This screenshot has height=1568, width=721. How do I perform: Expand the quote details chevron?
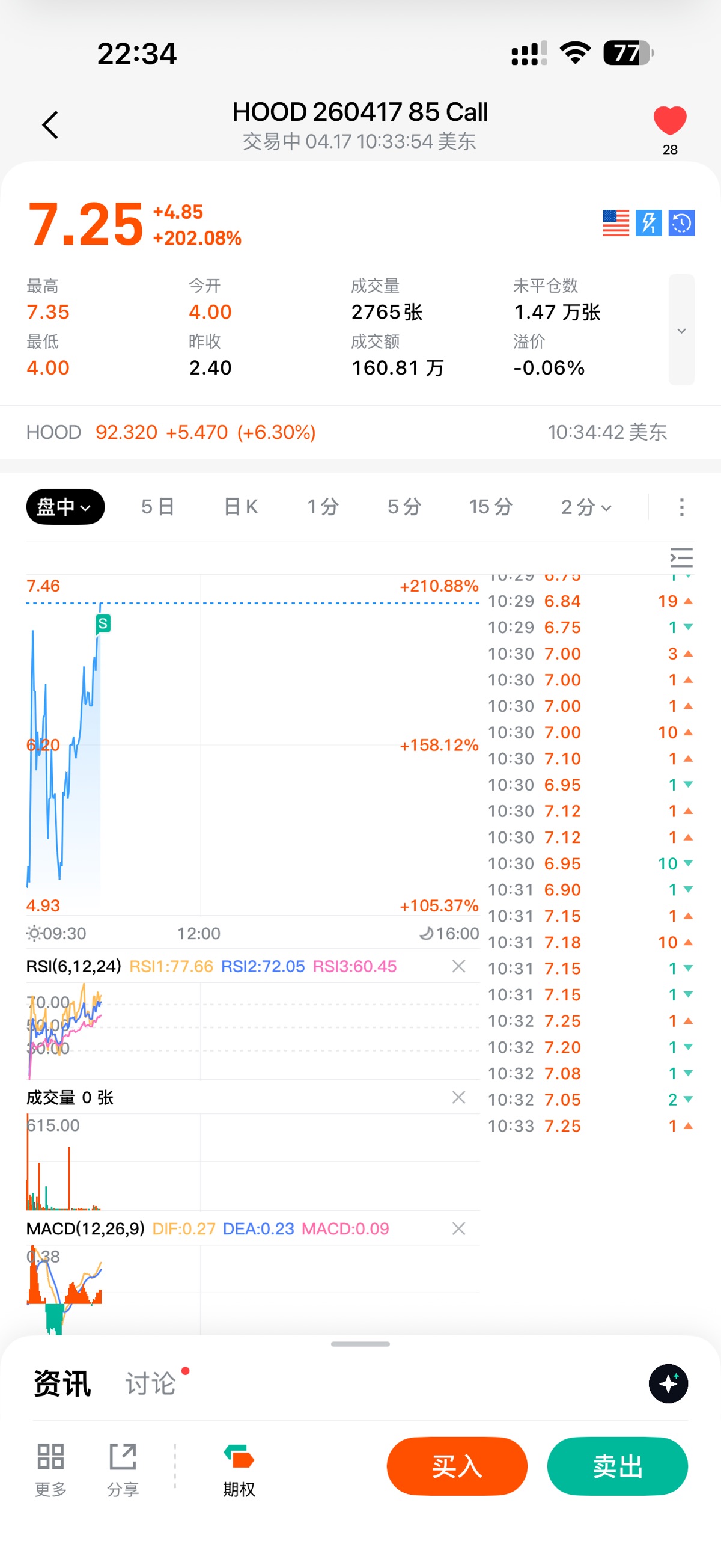click(x=681, y=331)
